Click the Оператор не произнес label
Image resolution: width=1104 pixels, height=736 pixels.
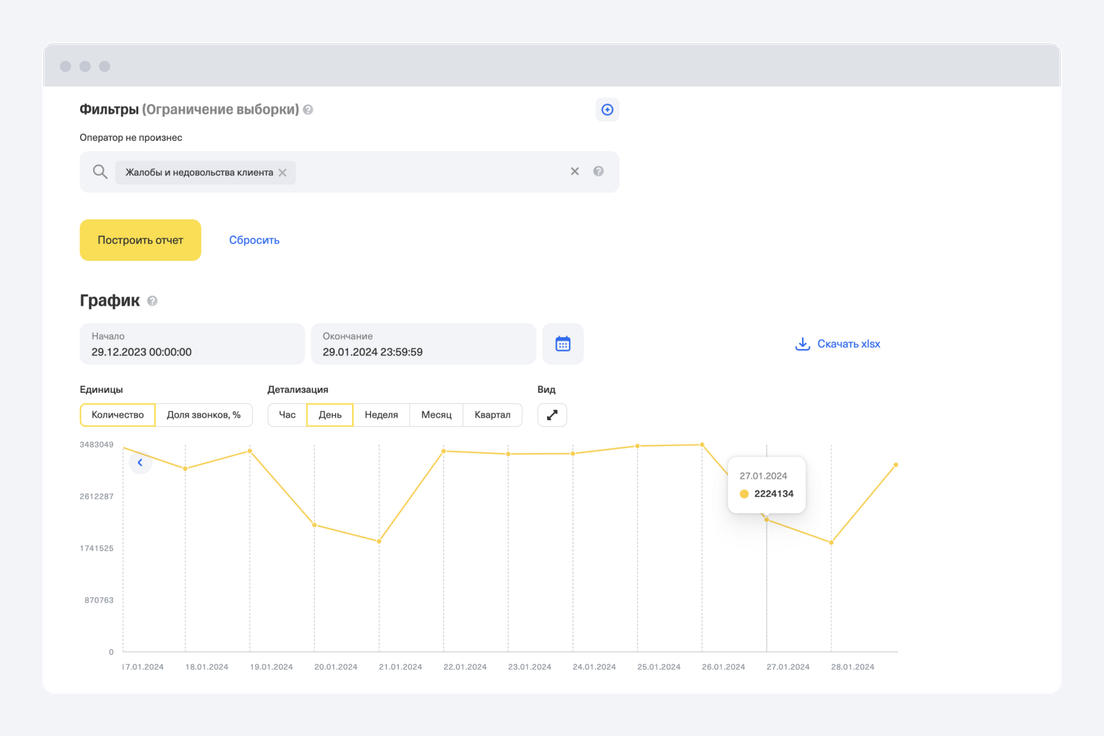[x=131, y=137]
